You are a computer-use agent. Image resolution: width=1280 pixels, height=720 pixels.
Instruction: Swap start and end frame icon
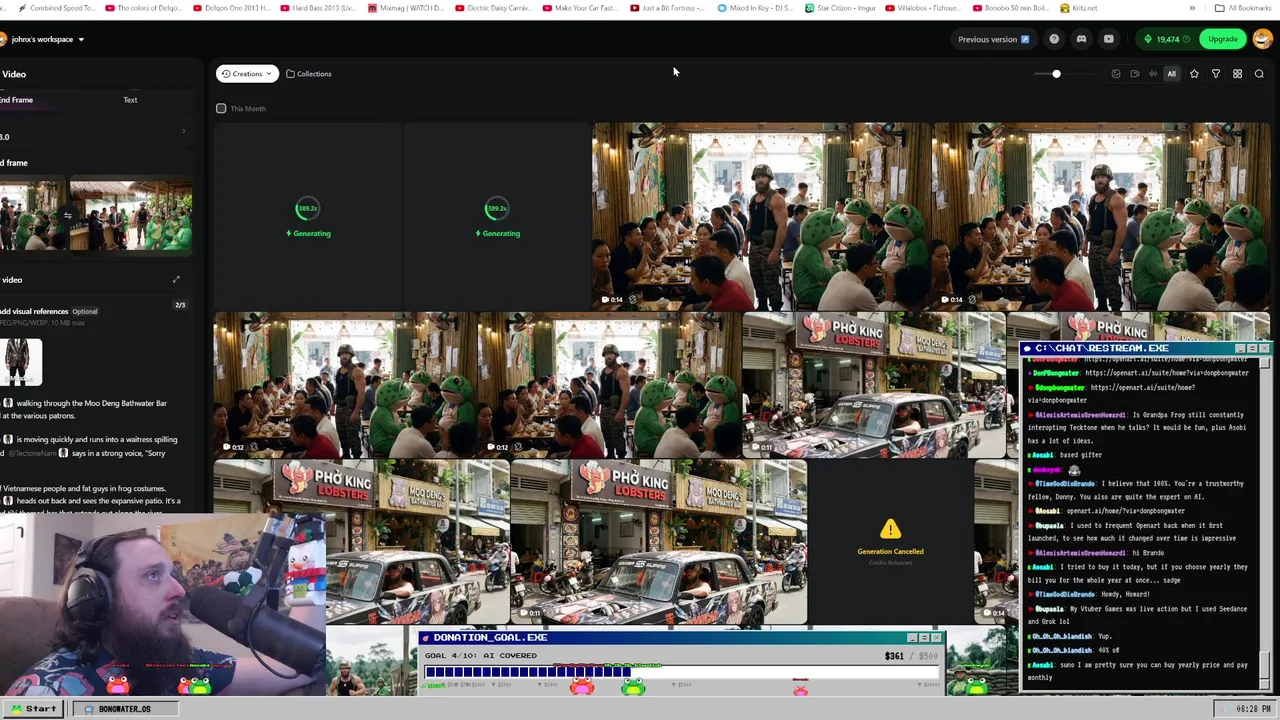click(68, 215)
